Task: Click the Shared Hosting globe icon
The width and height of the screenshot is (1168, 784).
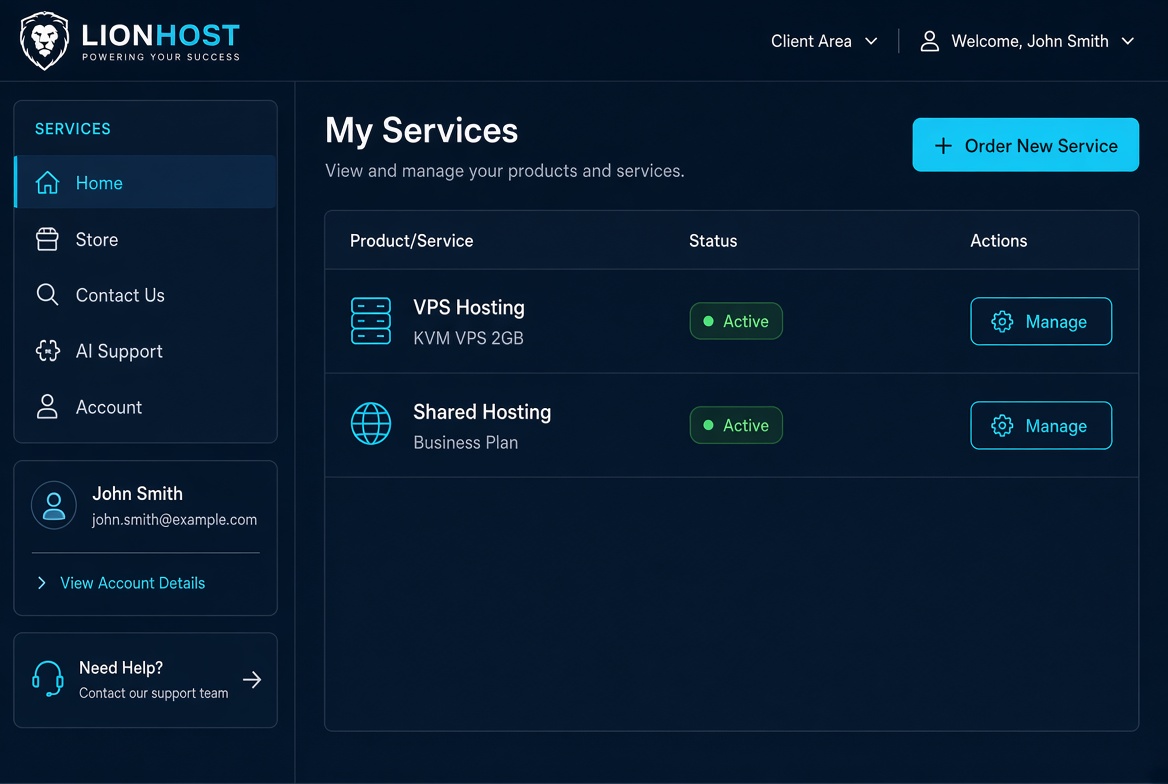Action: (371, 423)
